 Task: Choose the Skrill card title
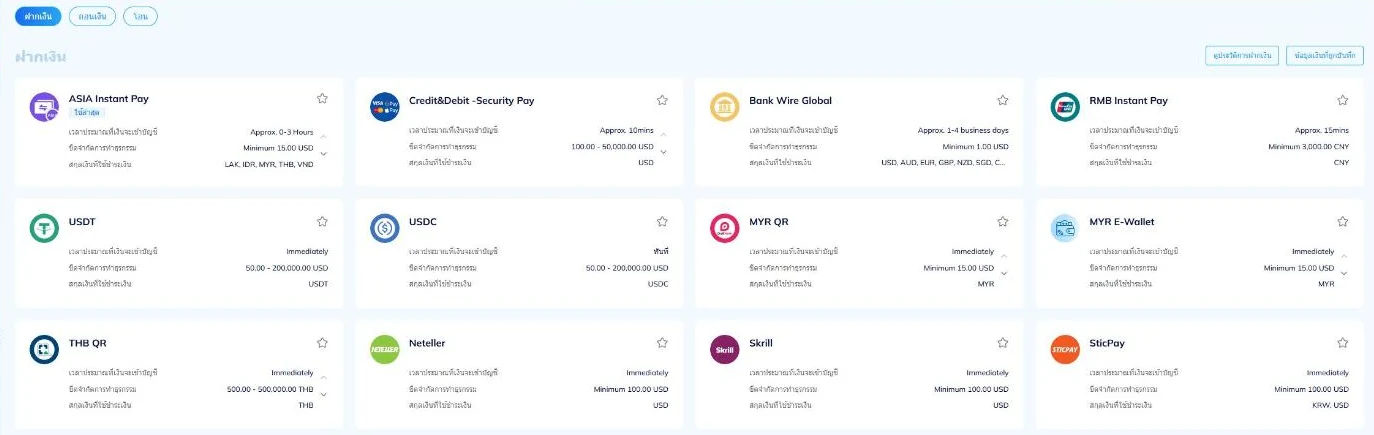click(x=760, y=342)
